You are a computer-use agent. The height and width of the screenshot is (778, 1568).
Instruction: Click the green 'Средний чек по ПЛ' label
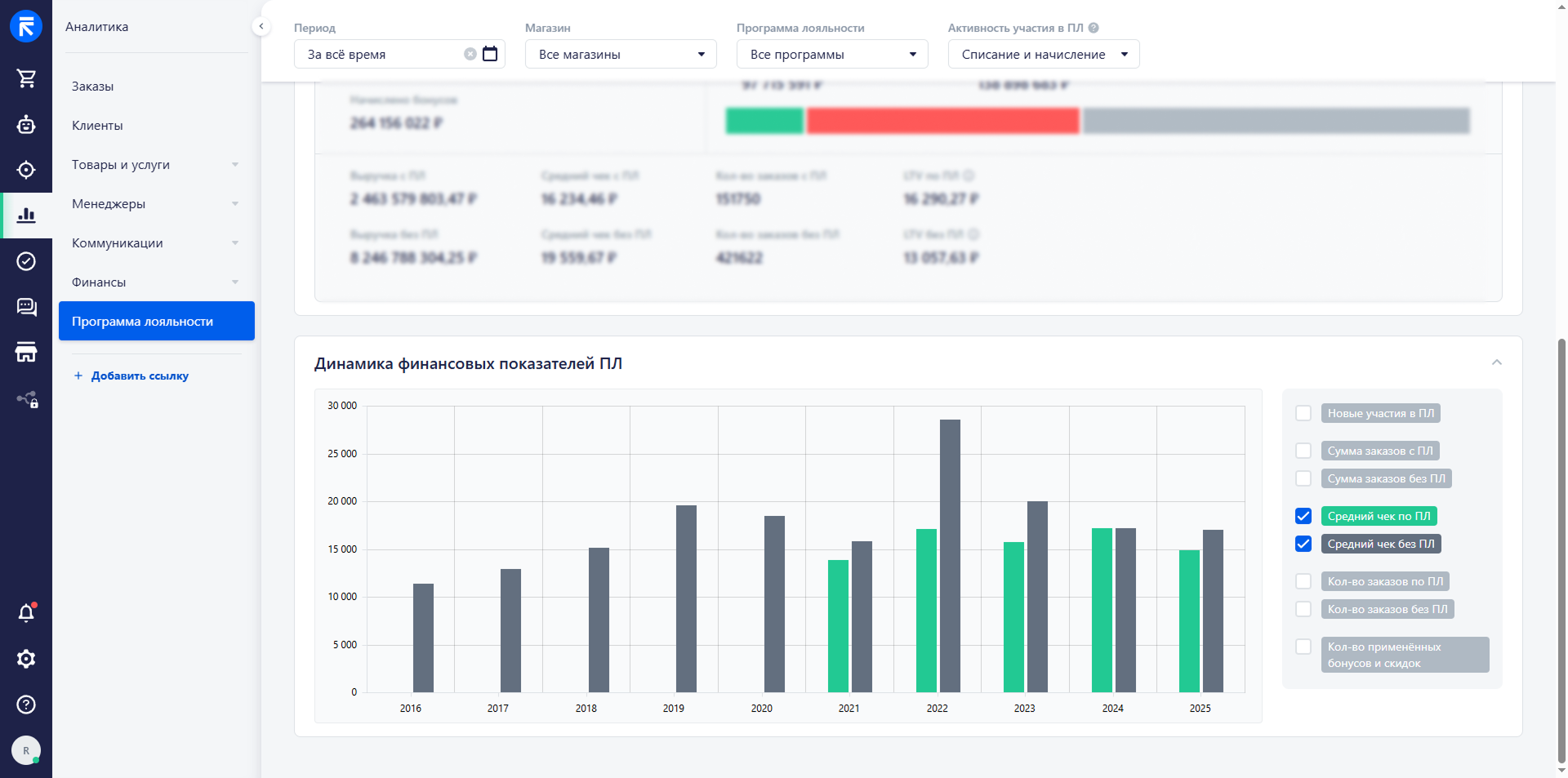[x=1379, y=516]
